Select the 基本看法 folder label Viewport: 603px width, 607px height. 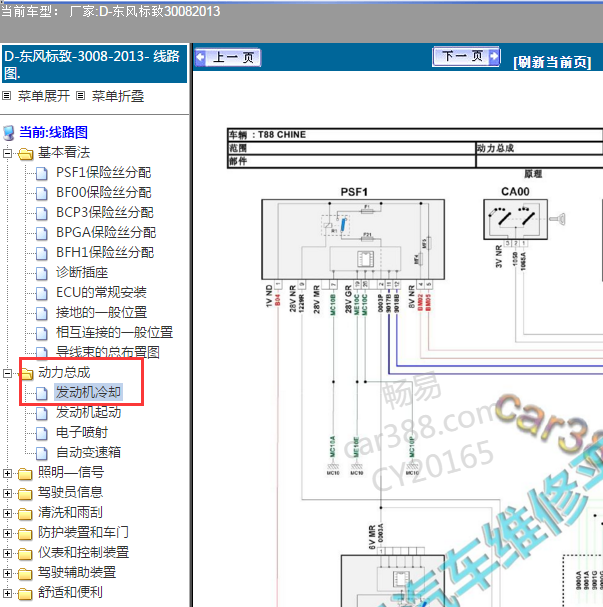point(64,153)
